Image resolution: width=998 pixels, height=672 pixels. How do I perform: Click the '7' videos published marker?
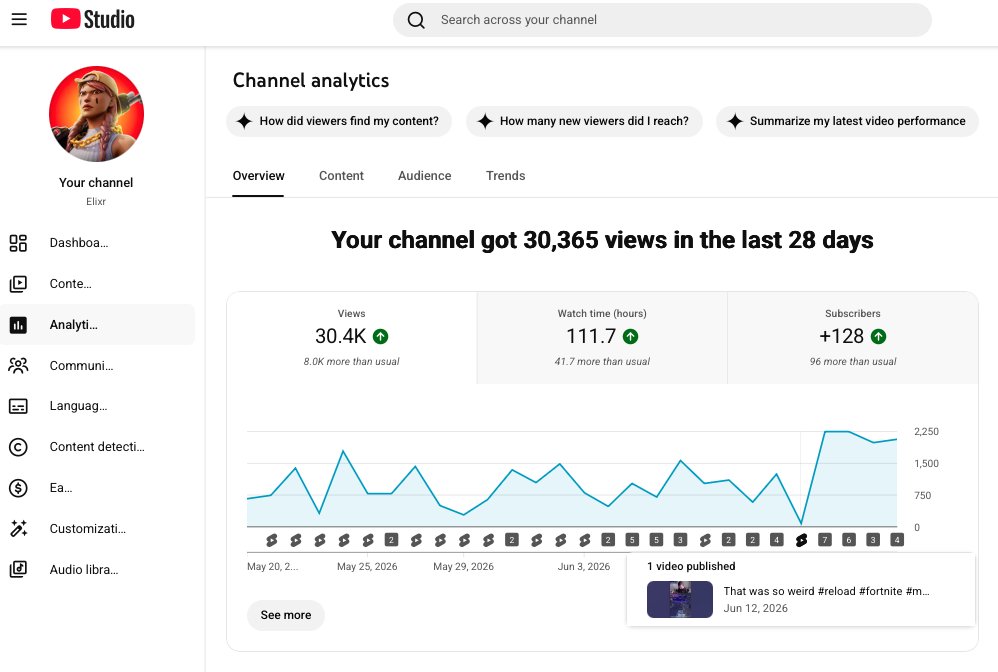tap(825, 540)
